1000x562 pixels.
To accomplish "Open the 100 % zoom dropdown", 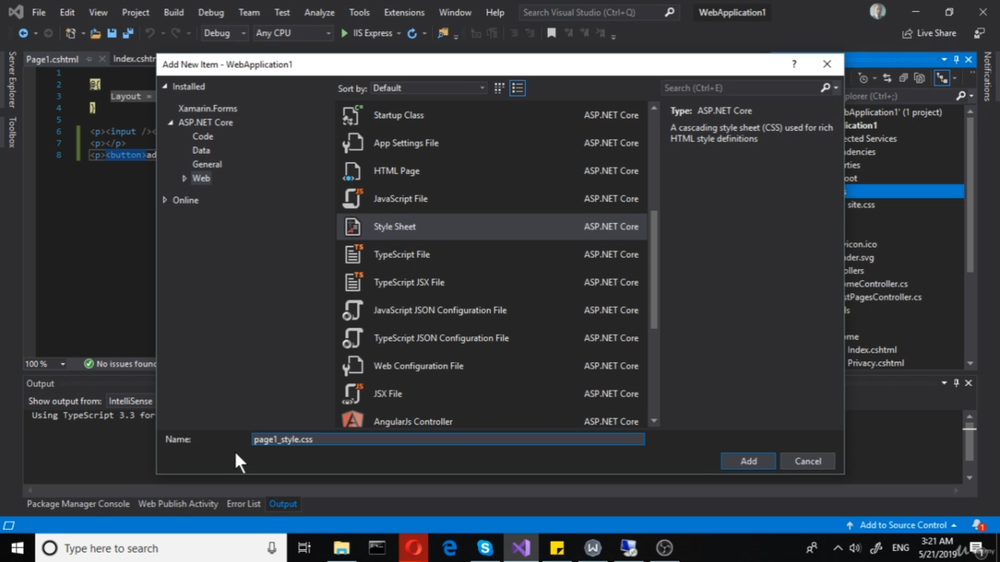I will coord(46,364).
